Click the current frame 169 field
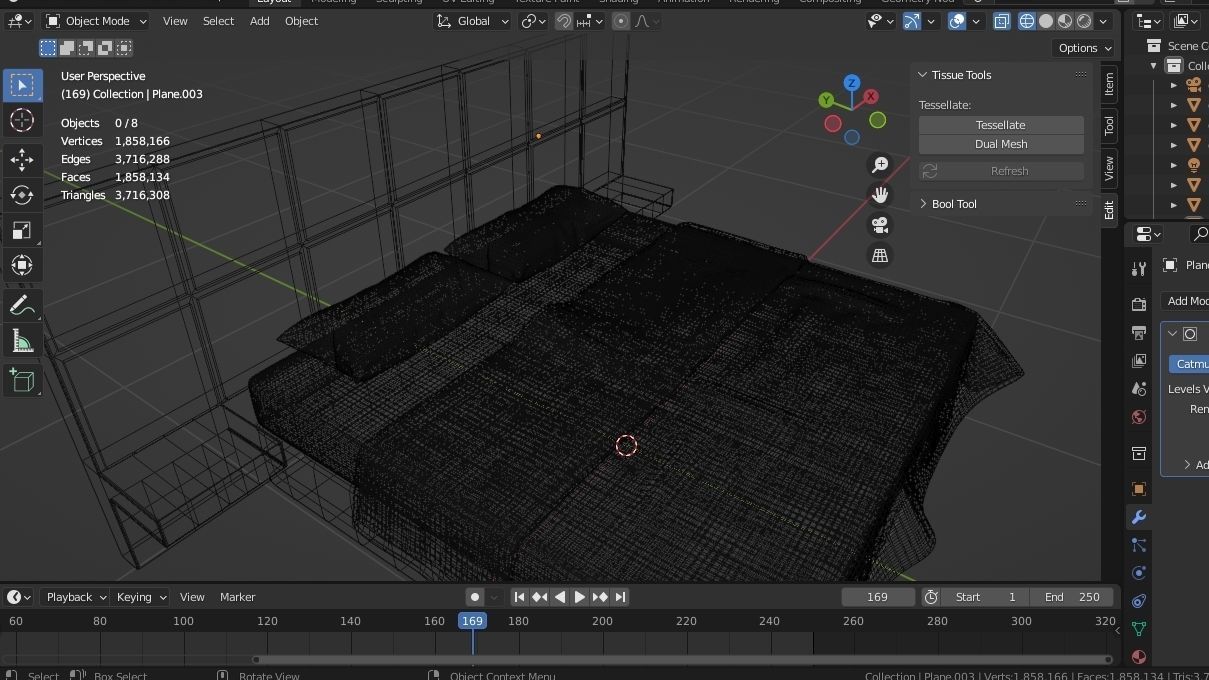This screenshot has width=1209, height=680. click(878, 597)
